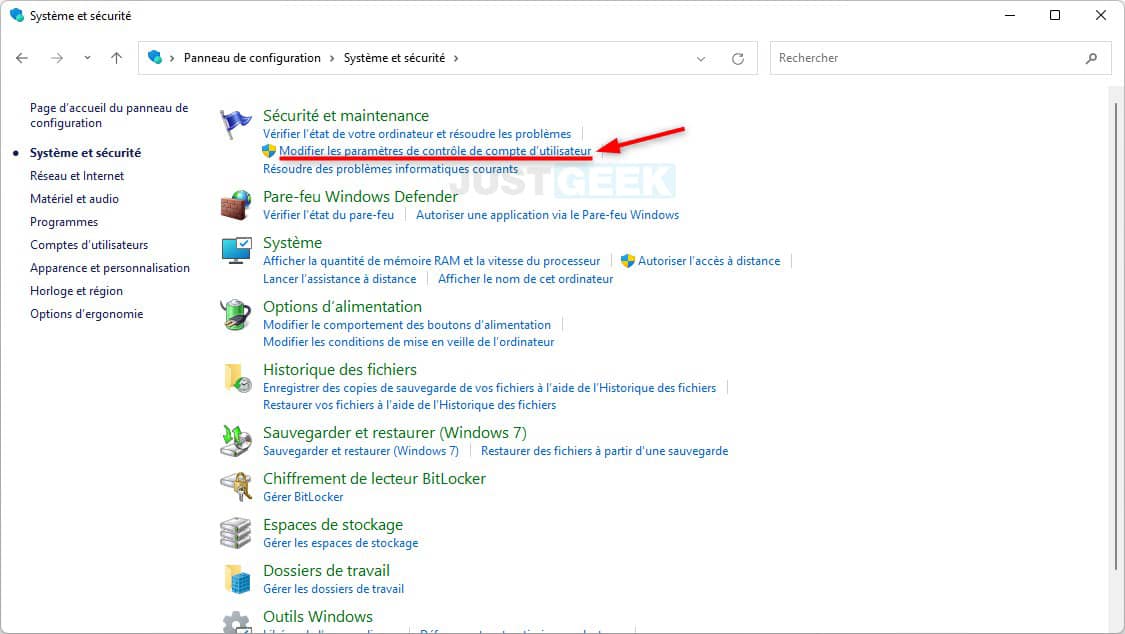Open Pare-feu Windows Defender heading
The height and width of the screenshot is (634, 1125).
[360, 197]
